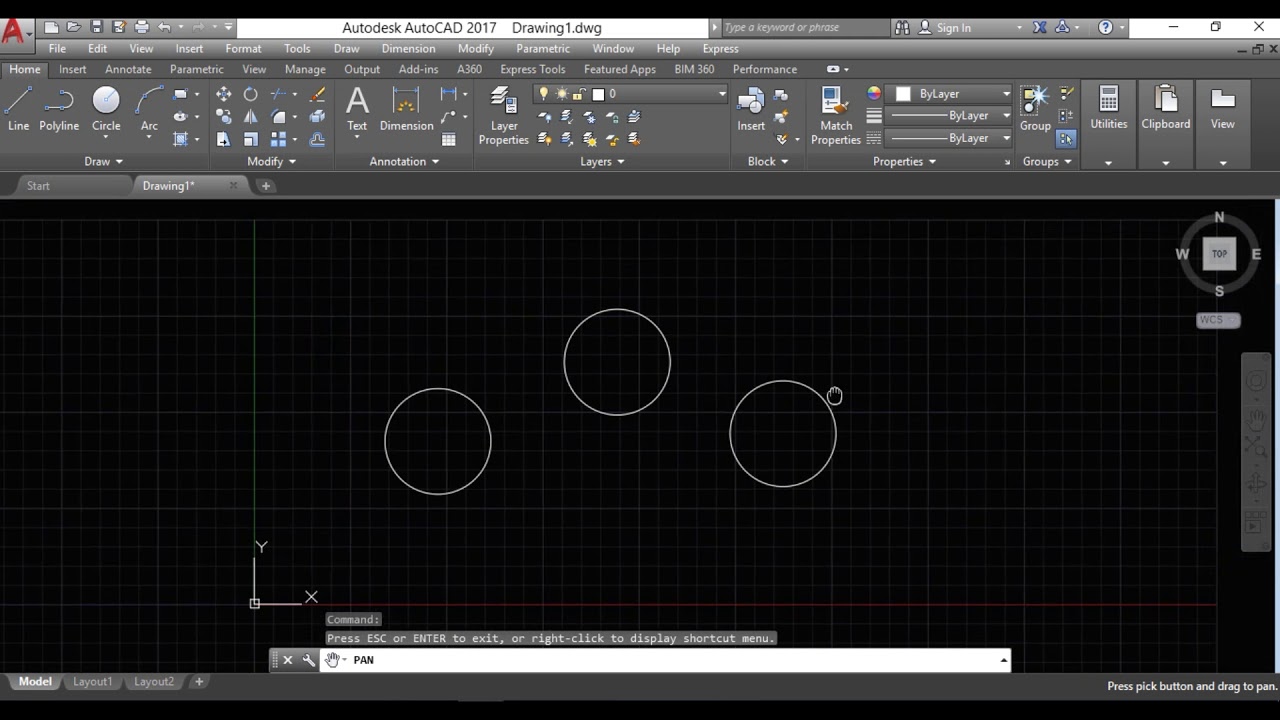Switch to the Annotate ribbon tab
Image resolution: width=1280 pixels, height=720 pixels.
tap(128, 69)
